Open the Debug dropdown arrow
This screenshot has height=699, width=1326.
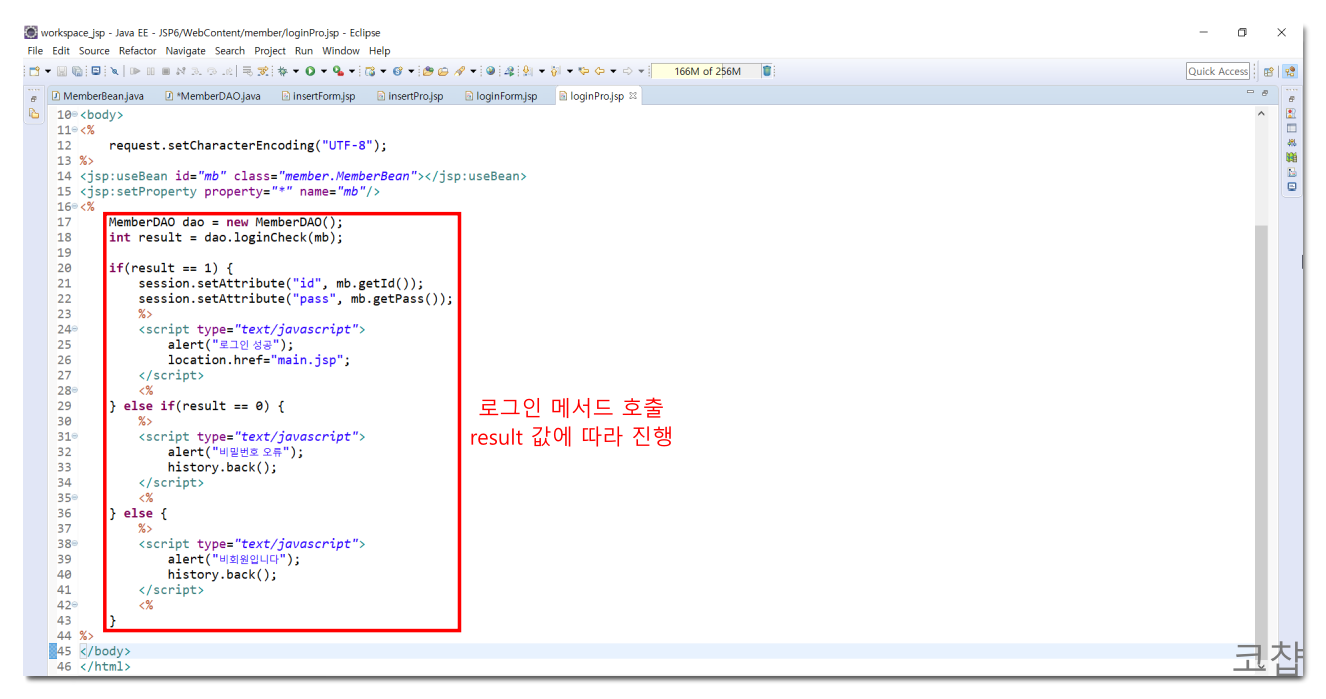tap(296, 71)
